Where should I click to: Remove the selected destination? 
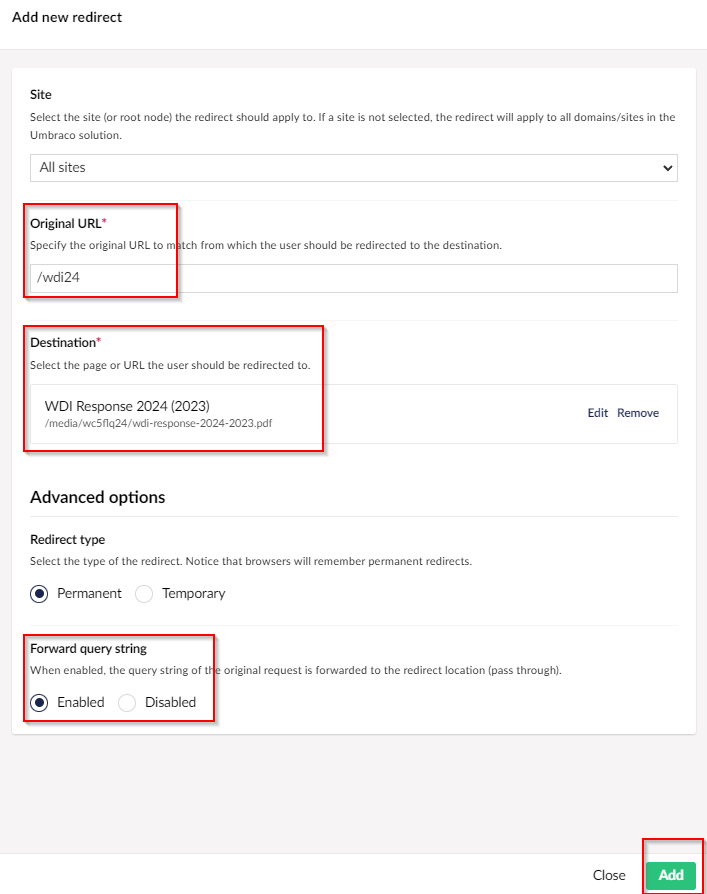637,413
